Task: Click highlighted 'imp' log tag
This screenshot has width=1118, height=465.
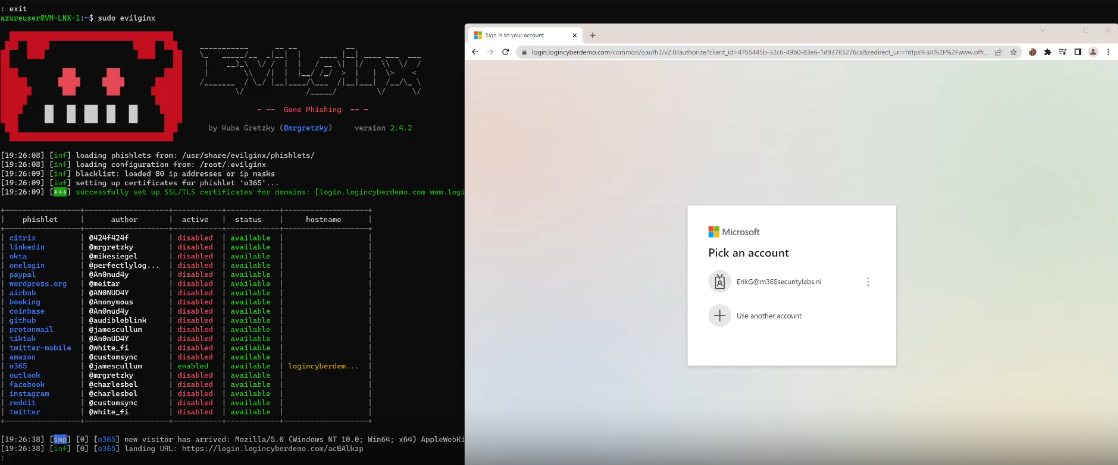Action: tap(61, 439)
